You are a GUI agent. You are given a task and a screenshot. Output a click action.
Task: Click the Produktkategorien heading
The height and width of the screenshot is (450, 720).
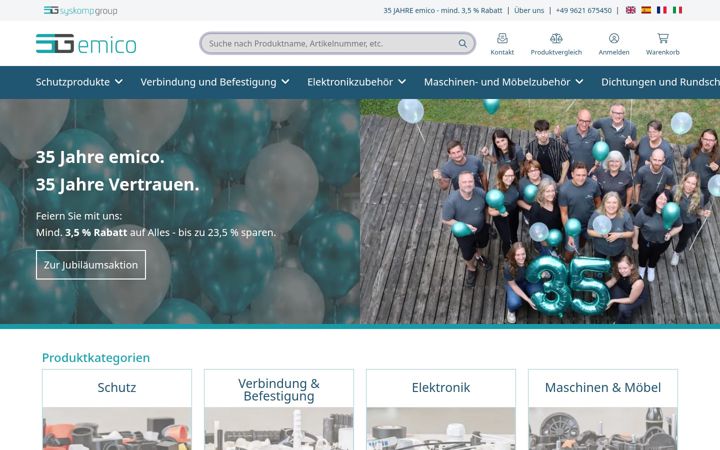point(96,358)
